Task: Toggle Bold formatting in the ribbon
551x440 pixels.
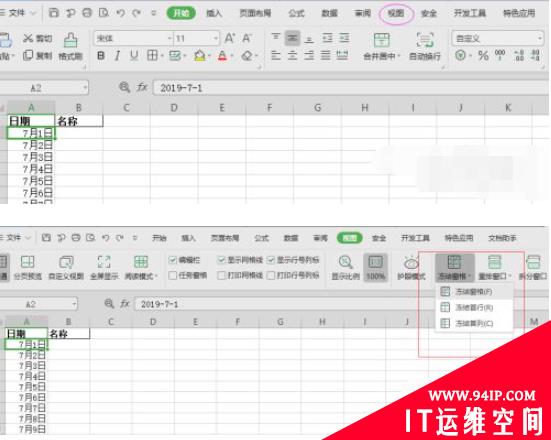Action: (x=101, y=56)
